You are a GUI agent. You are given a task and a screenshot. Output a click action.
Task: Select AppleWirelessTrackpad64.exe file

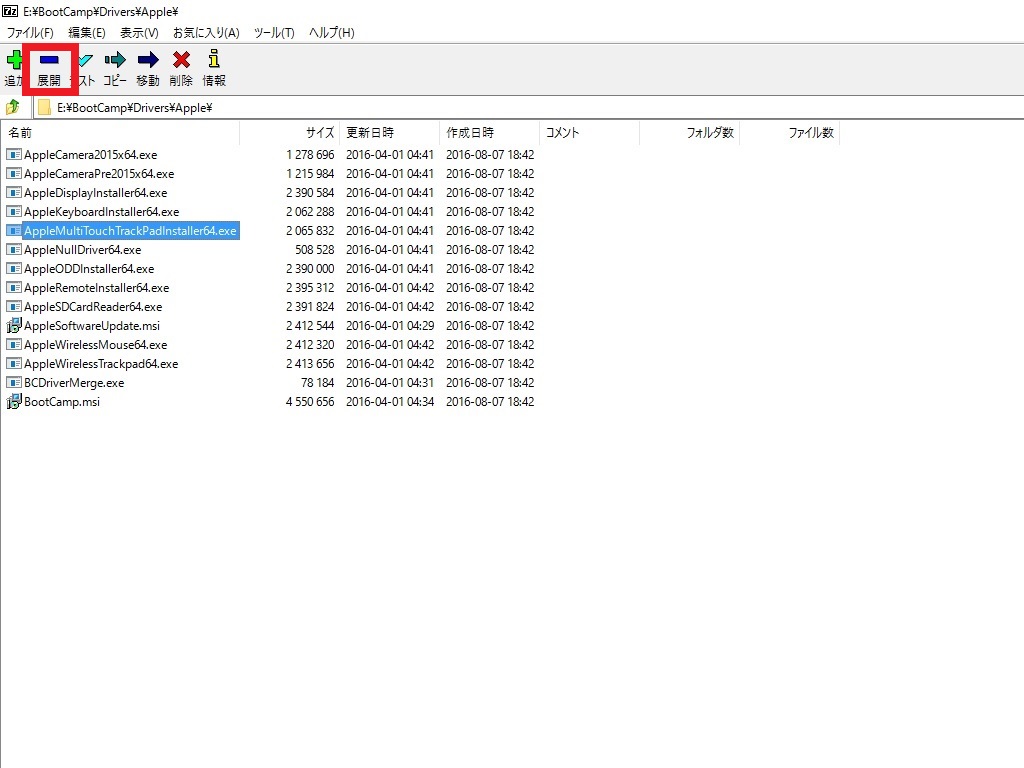click(x=101, y=363)
